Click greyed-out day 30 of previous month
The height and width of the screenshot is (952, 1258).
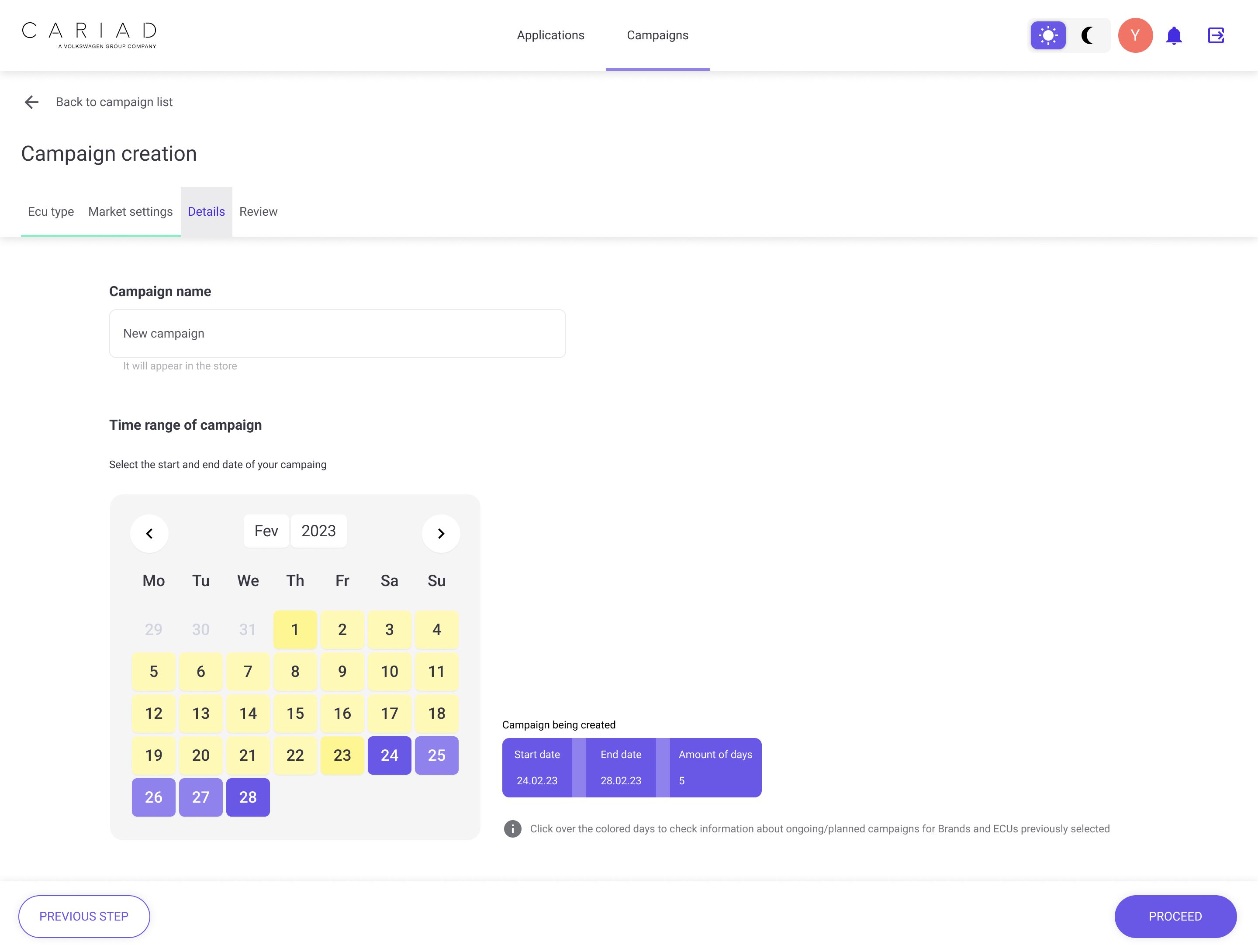tap(201, 630)
